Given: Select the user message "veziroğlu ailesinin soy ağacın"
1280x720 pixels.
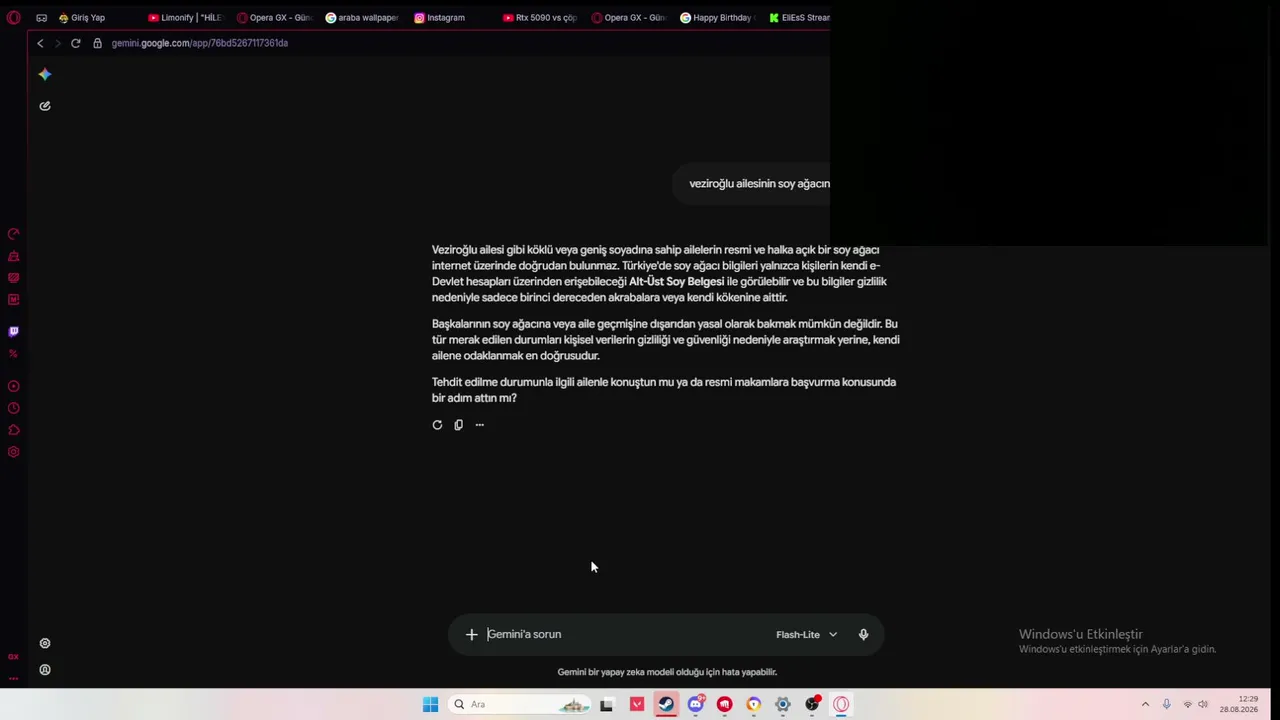Looking at the screenshot, I should pos(759,184).
